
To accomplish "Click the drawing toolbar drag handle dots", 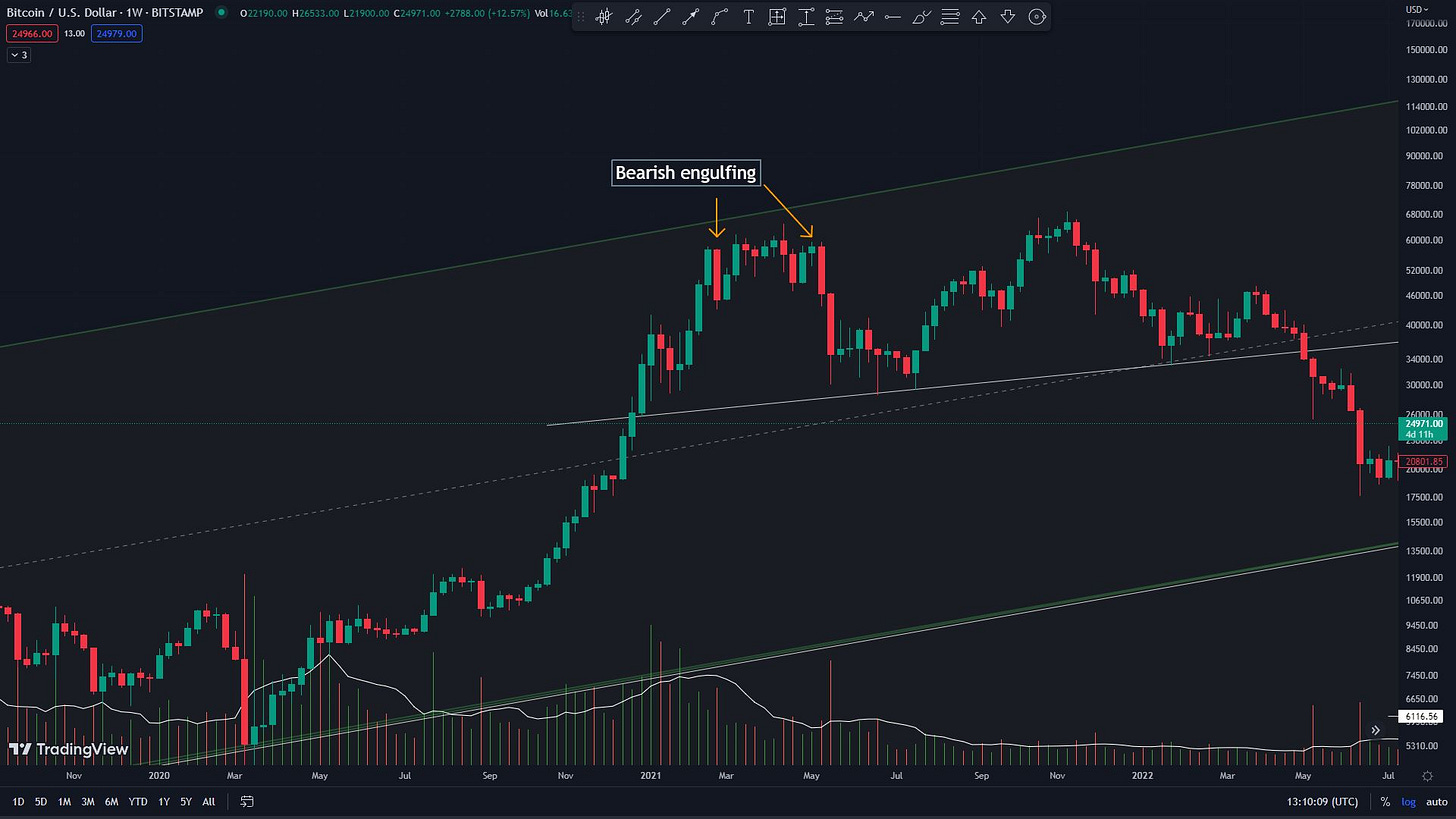I will (581, 17).
